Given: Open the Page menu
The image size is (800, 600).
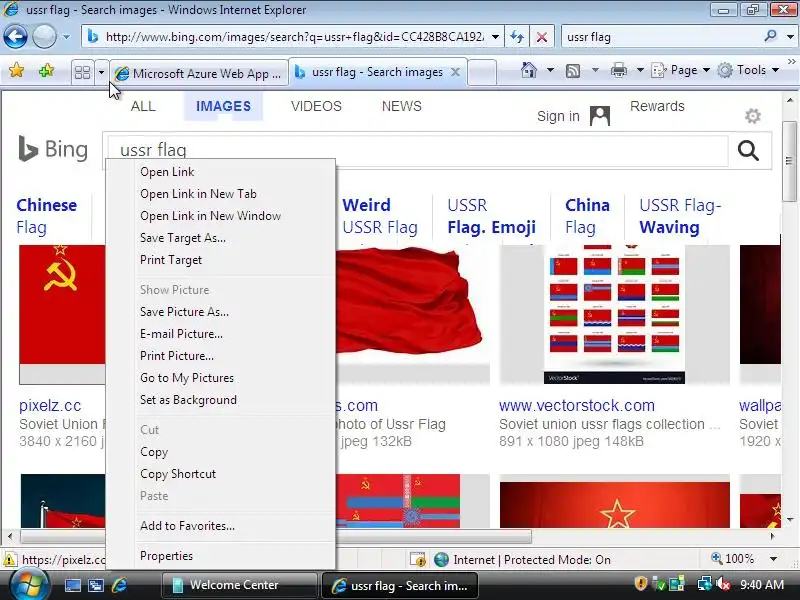Looking at the screenshot, I should 681,70.
